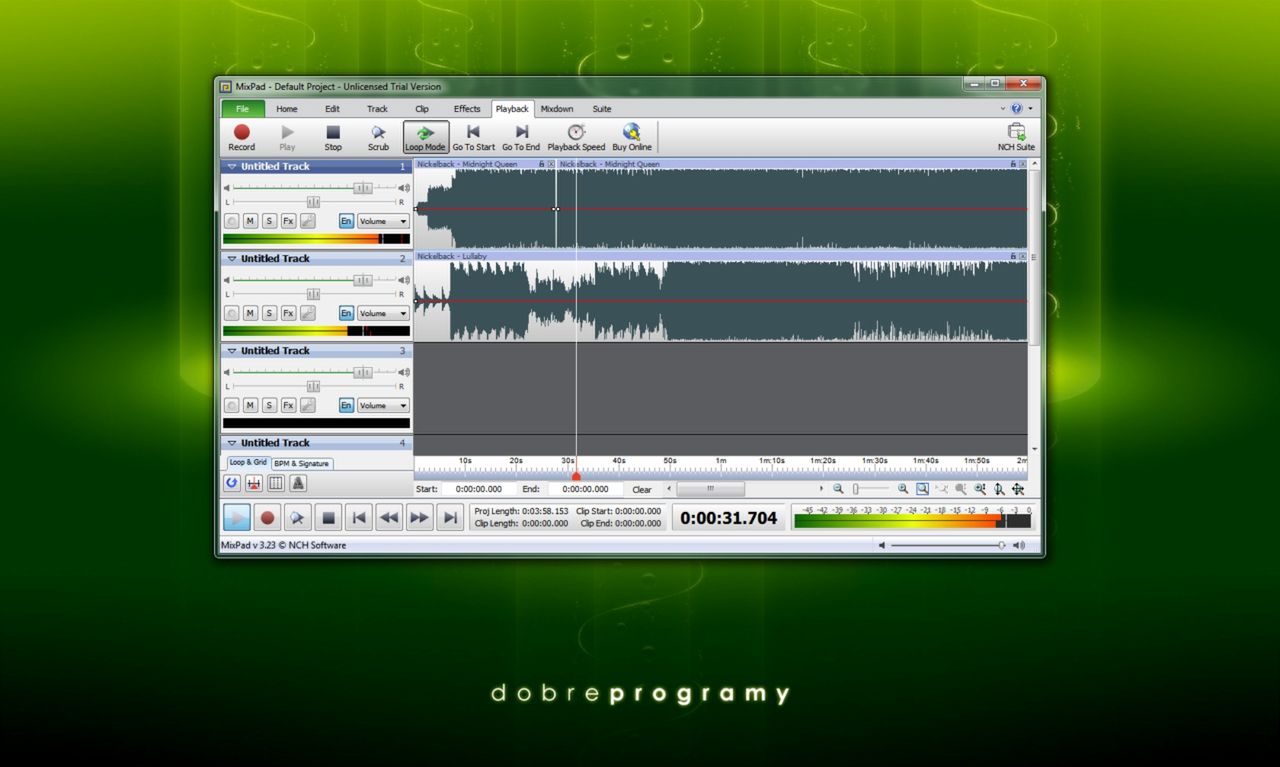1280x767 pixels.
Task: Arm track 1 for recording
Action: [232, 221]
